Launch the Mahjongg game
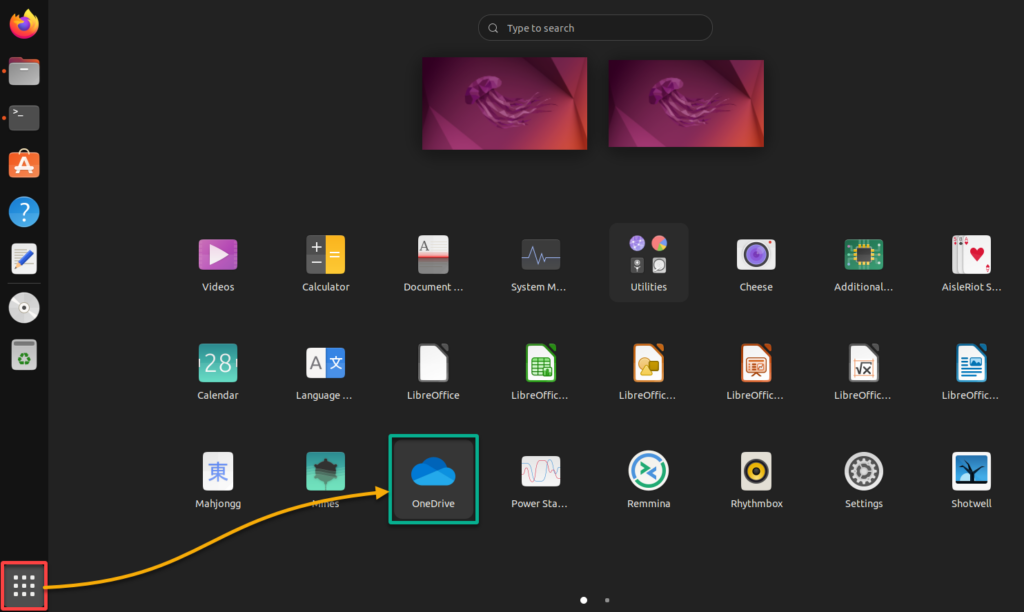 point(218,470)
